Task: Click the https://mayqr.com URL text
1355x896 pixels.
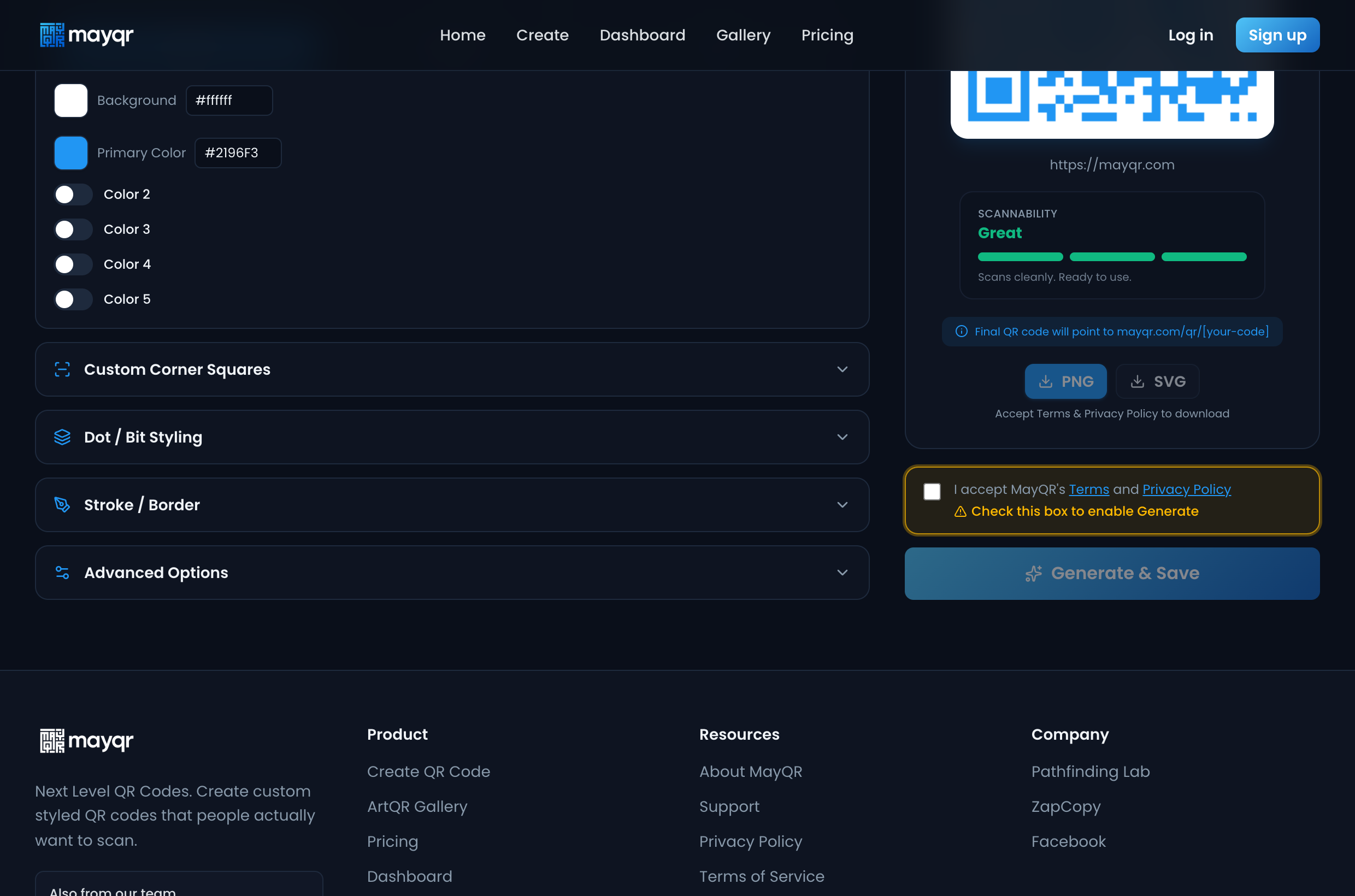Action: 1111,164
